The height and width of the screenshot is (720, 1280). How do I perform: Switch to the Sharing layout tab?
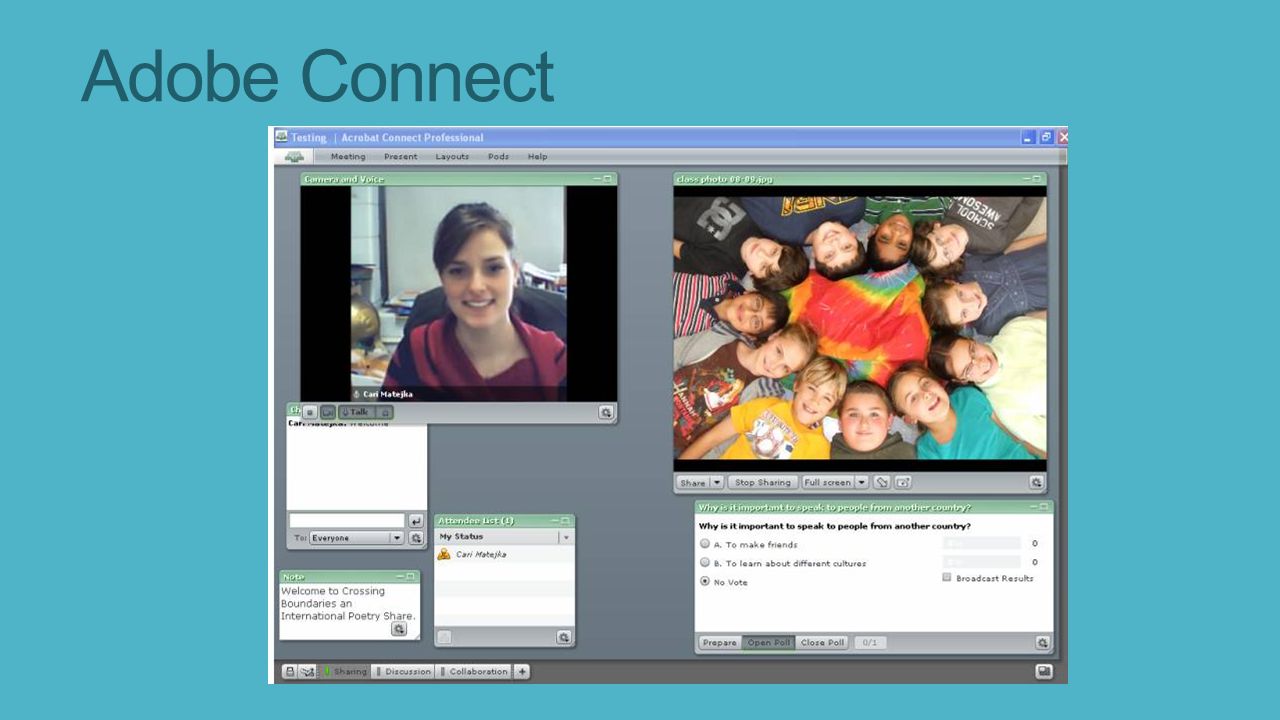pos(345,672)
